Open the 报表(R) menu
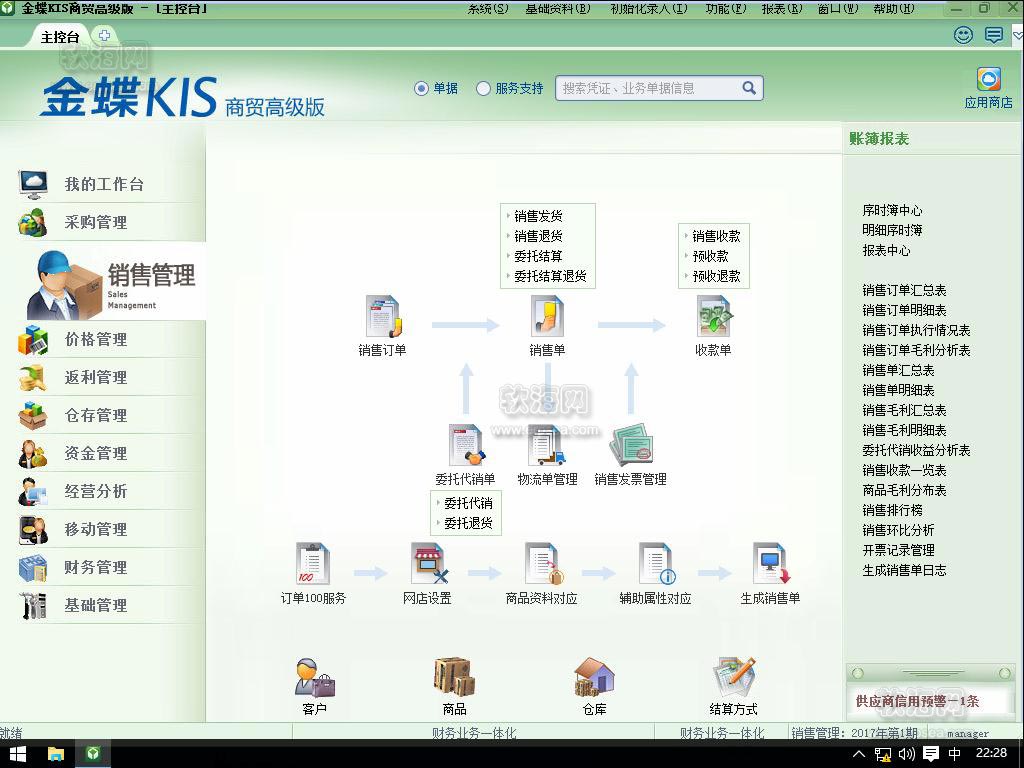 point(781,9)
